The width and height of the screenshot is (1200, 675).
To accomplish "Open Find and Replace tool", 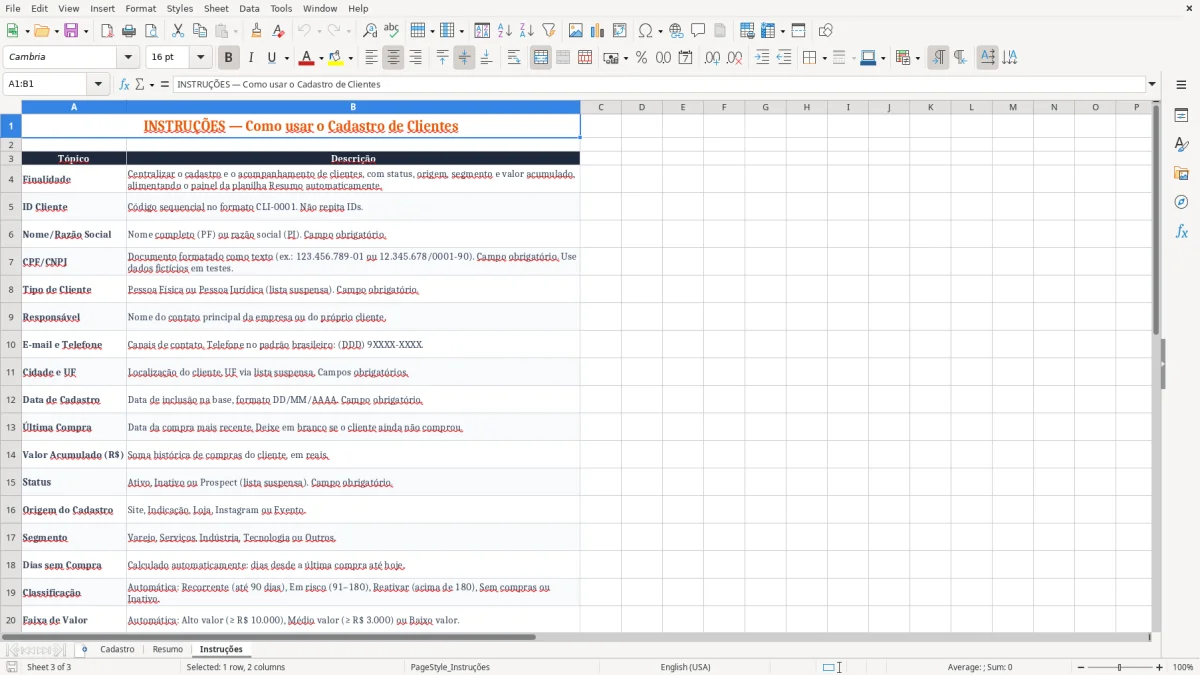I will coord(370,31).
